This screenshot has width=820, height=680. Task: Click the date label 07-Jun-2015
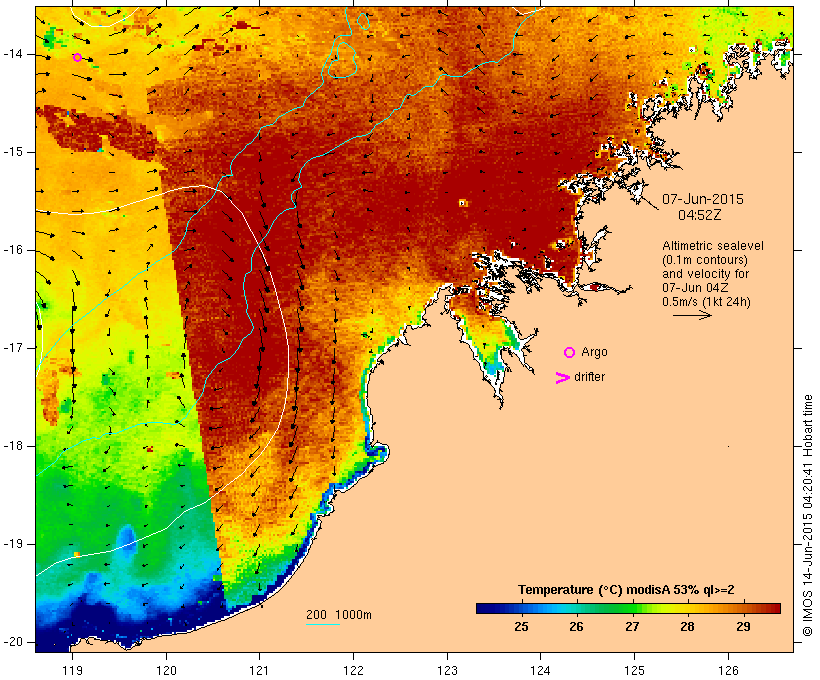[x=703, y=199]
